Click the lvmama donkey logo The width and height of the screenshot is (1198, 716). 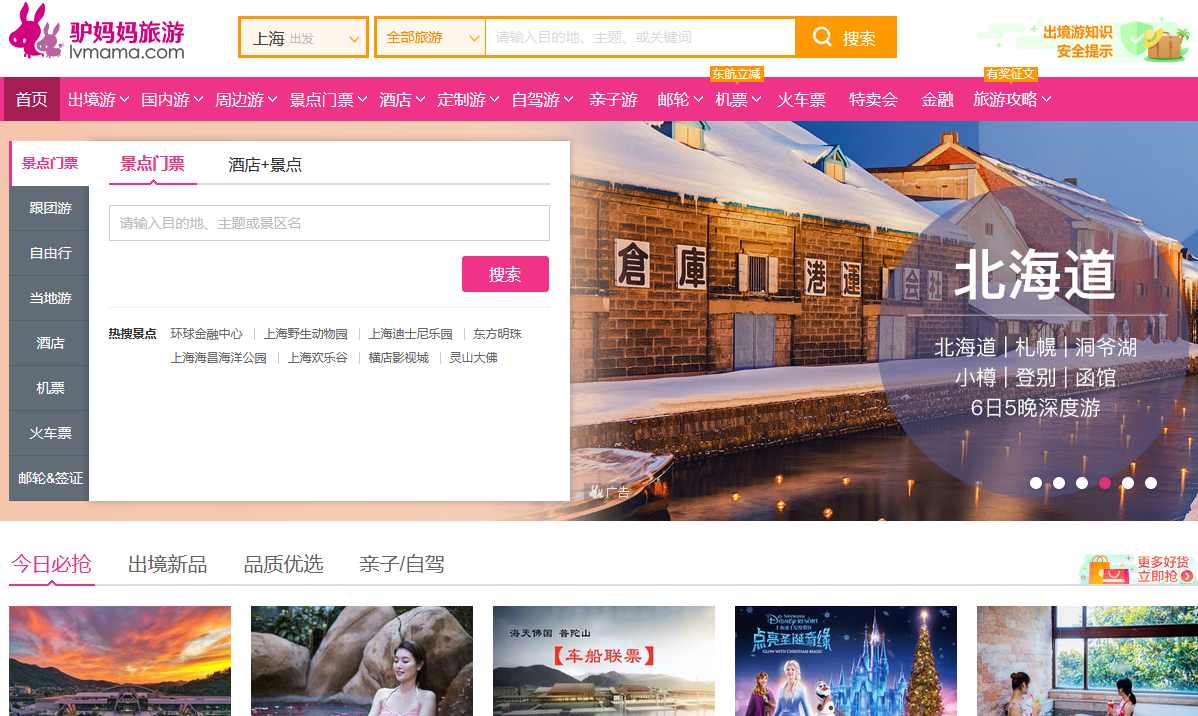pyautogui.click(x=95, y=37)
